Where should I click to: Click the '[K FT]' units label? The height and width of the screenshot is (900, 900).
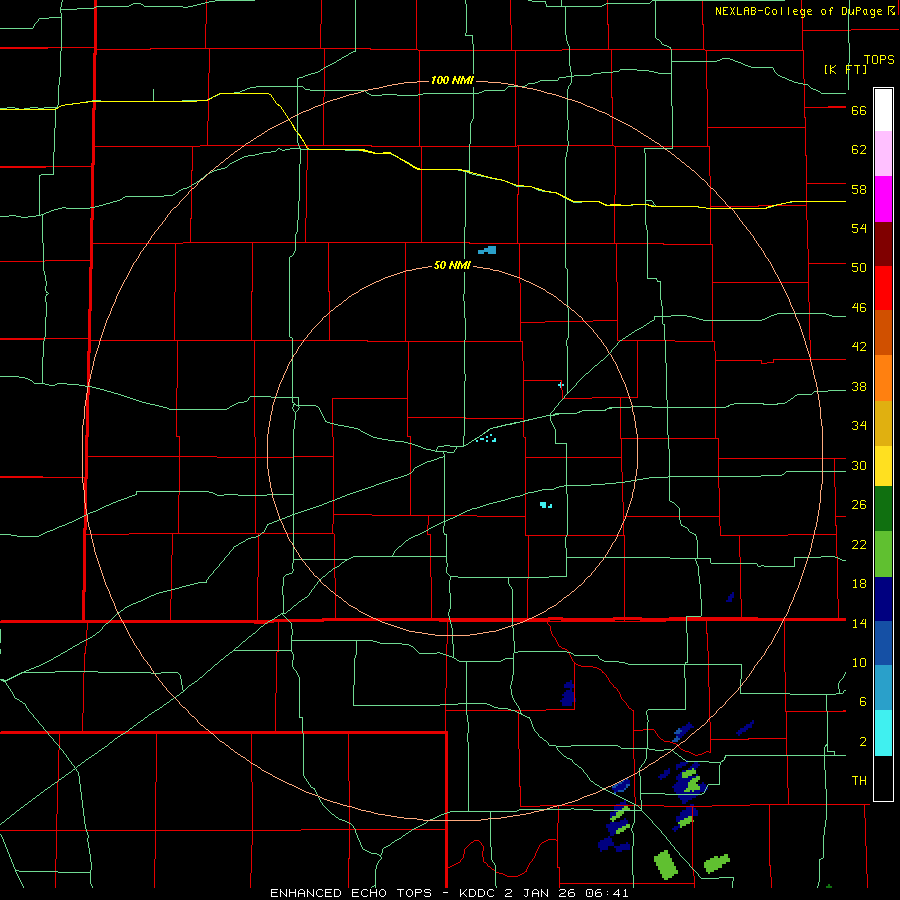click(x=845, y=69)
